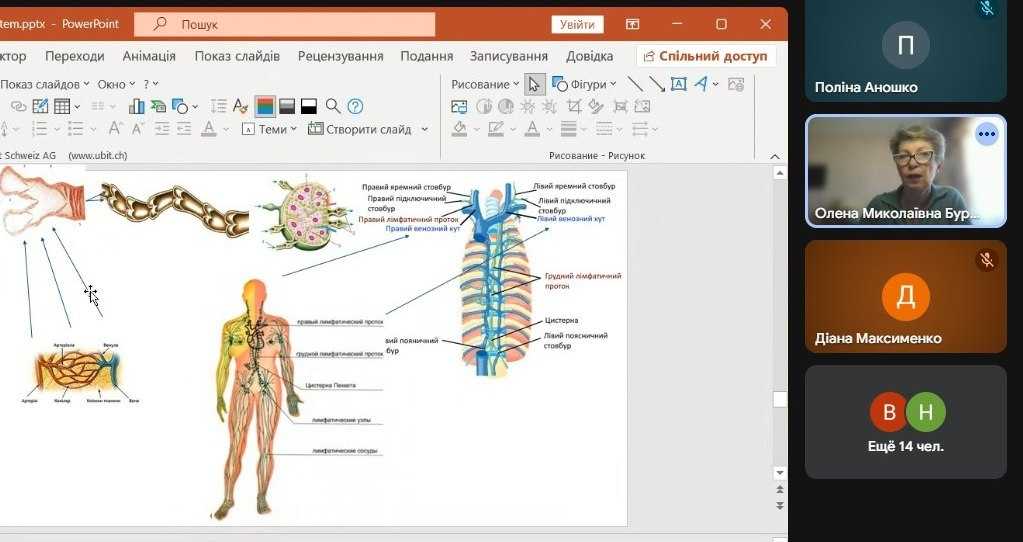Screen dimensions: 1023x542
Task: Click the Спільний доступ share button
Action: (x=706, y=56)
